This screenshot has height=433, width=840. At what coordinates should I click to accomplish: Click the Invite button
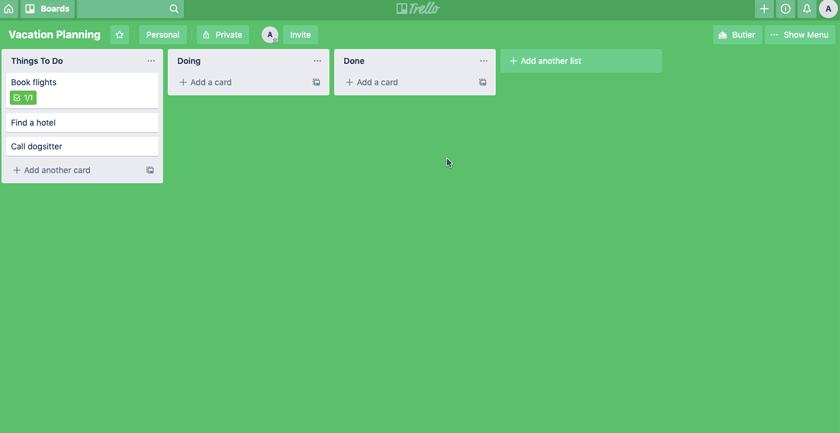[300, 35]
